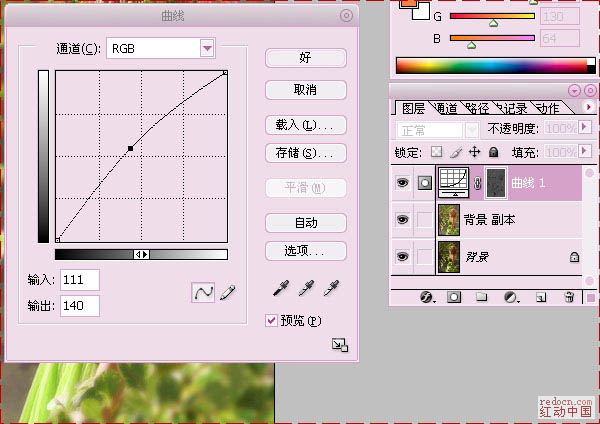This screenshot has width=600, height=424.
Task: Switch to the 路径 tab
Action: (x=478, y=109)
